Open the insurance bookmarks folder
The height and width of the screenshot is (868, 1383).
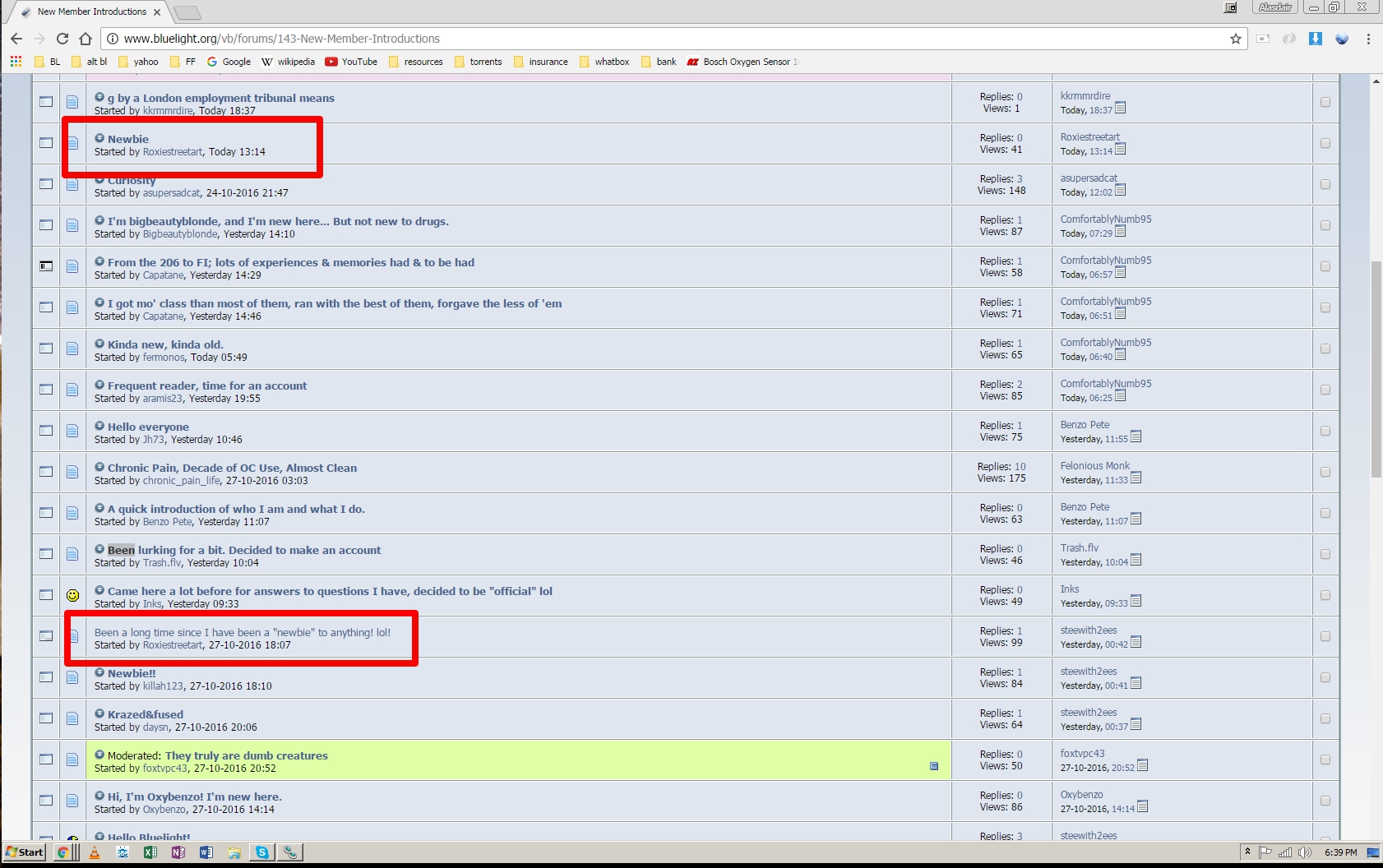[540, 62]
